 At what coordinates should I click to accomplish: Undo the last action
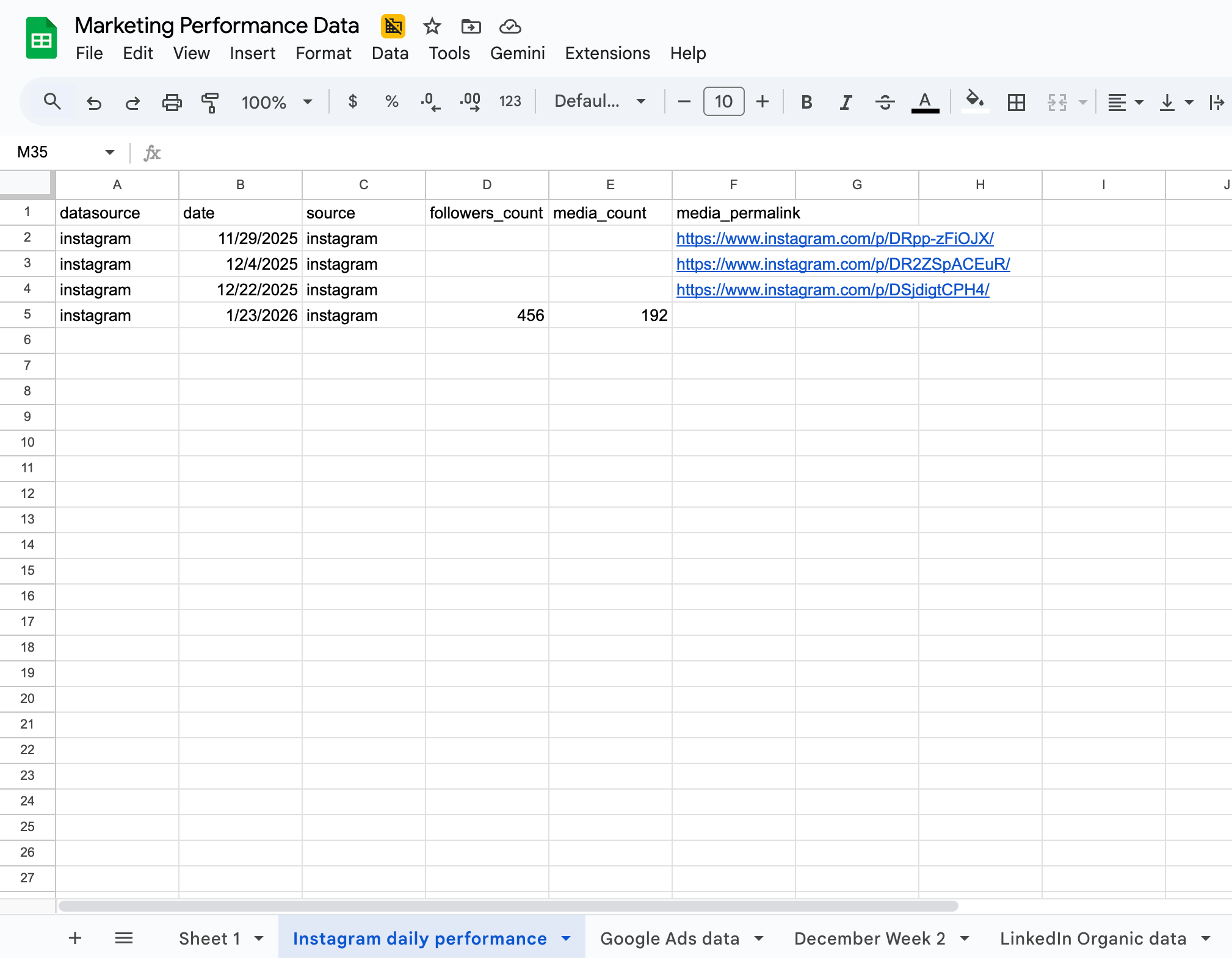94,102
